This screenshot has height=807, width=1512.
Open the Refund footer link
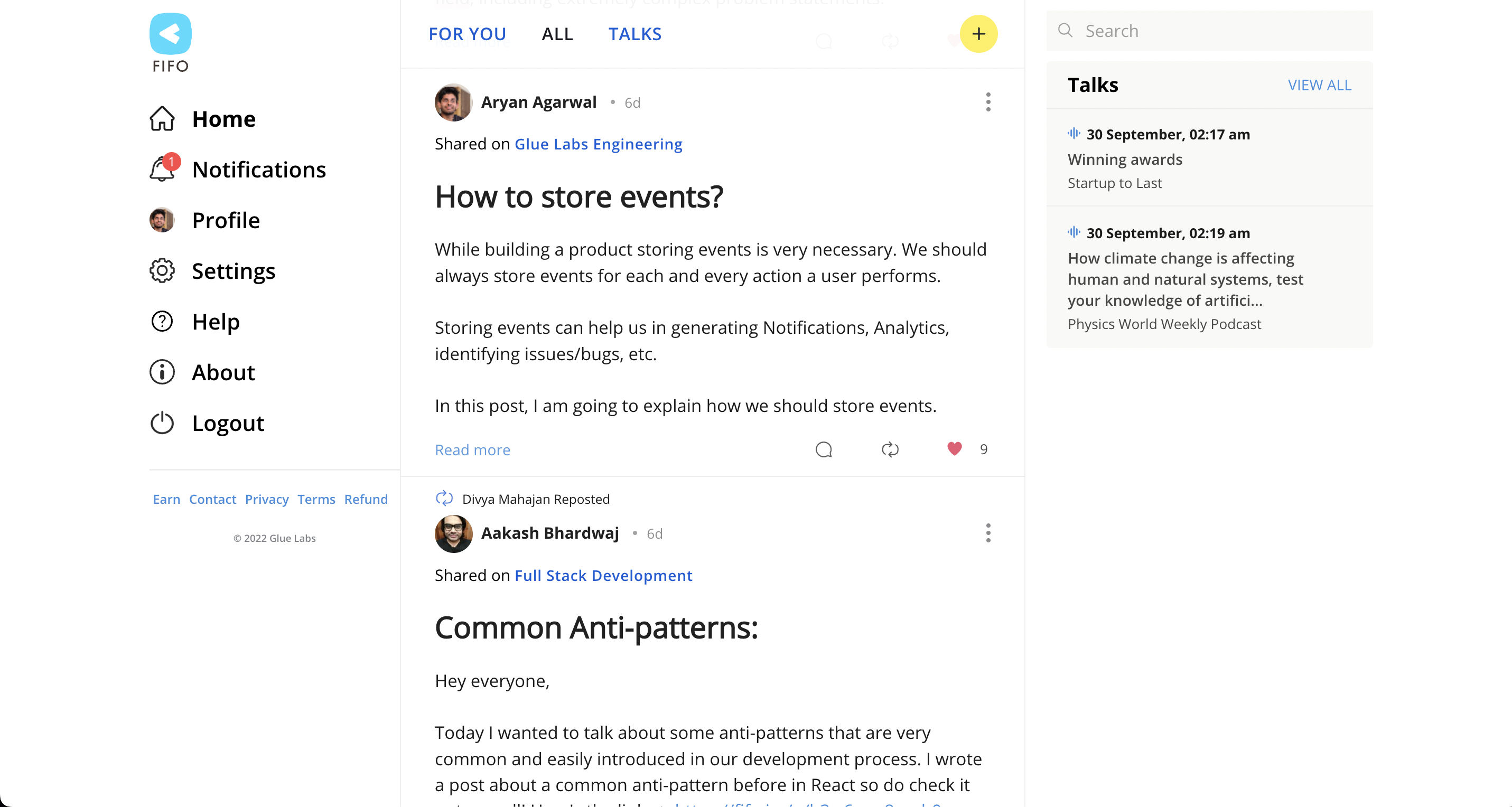366,499
